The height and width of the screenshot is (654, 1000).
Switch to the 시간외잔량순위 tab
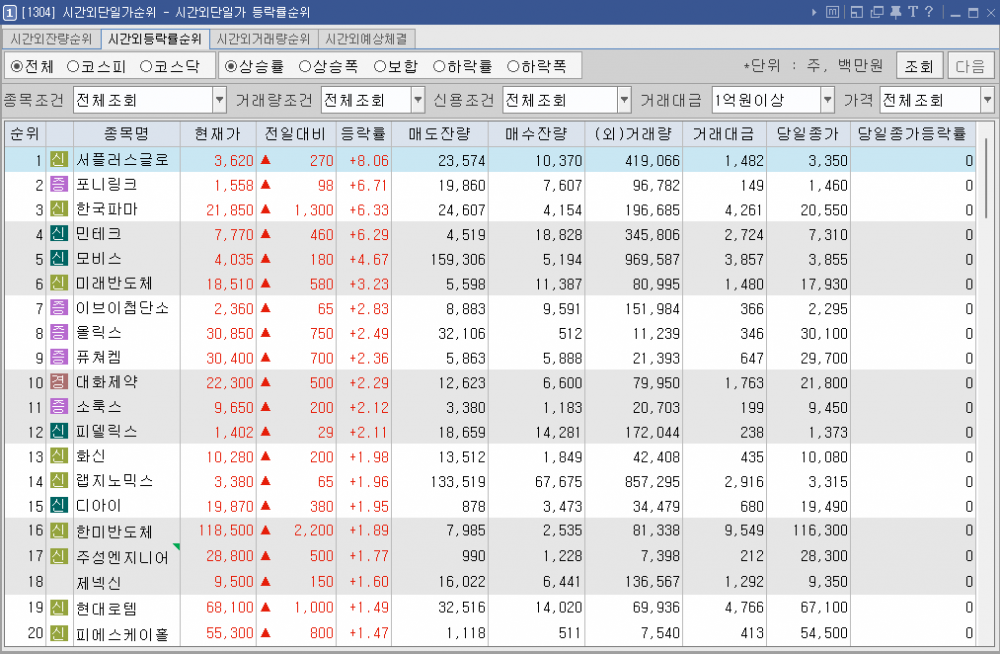[51, 39]
